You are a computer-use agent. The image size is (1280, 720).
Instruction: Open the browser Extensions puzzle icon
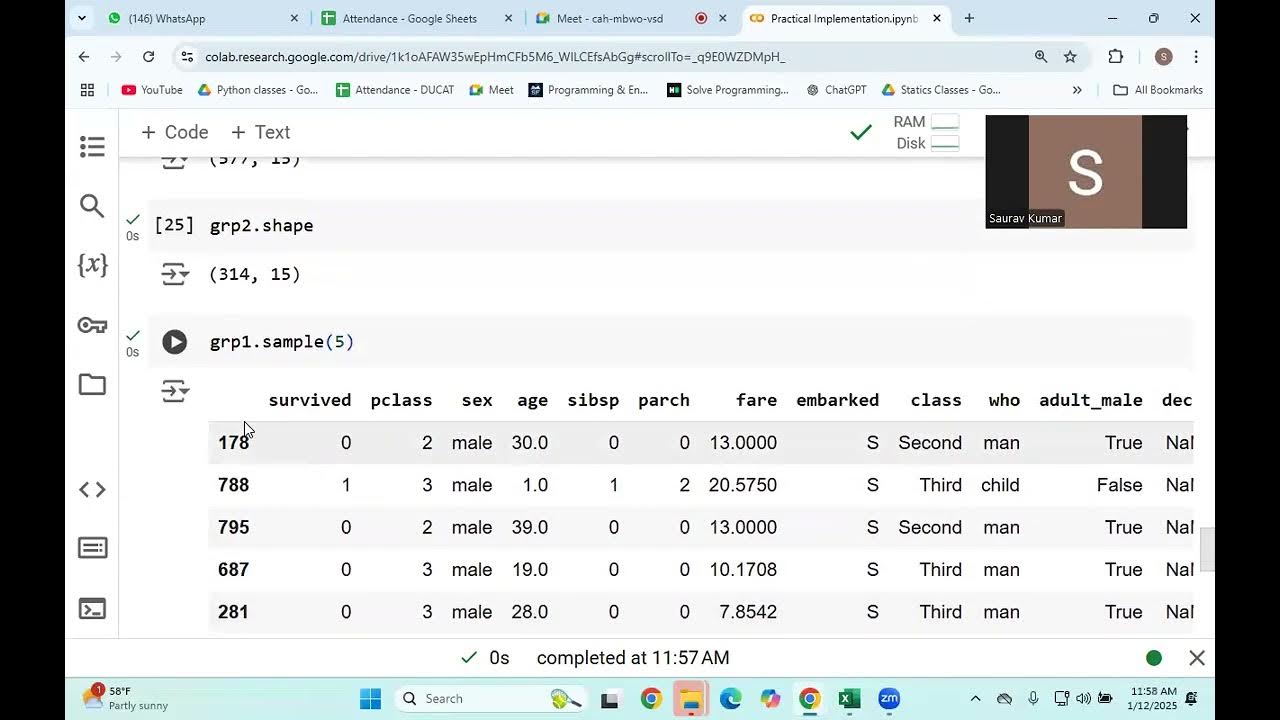[1116, 57]
